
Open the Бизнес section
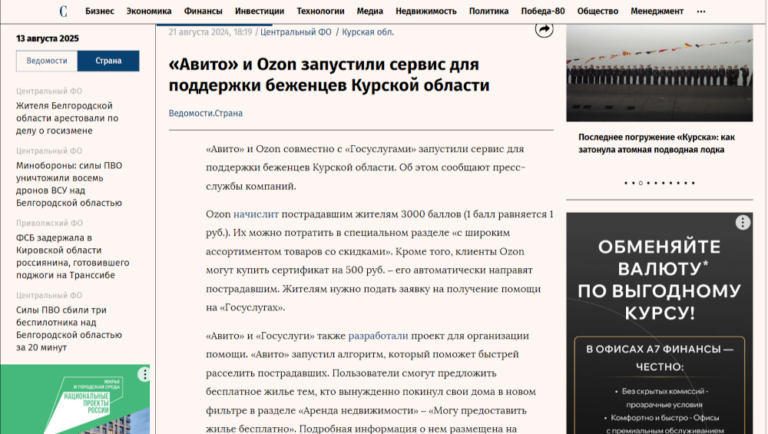(x=99, y=11)
